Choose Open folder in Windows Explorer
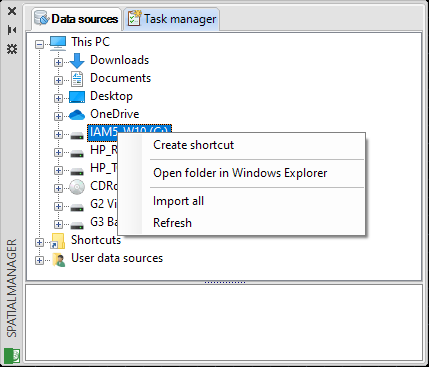The height and width of the screenshot is (367, 429). [x=241, y=173]
